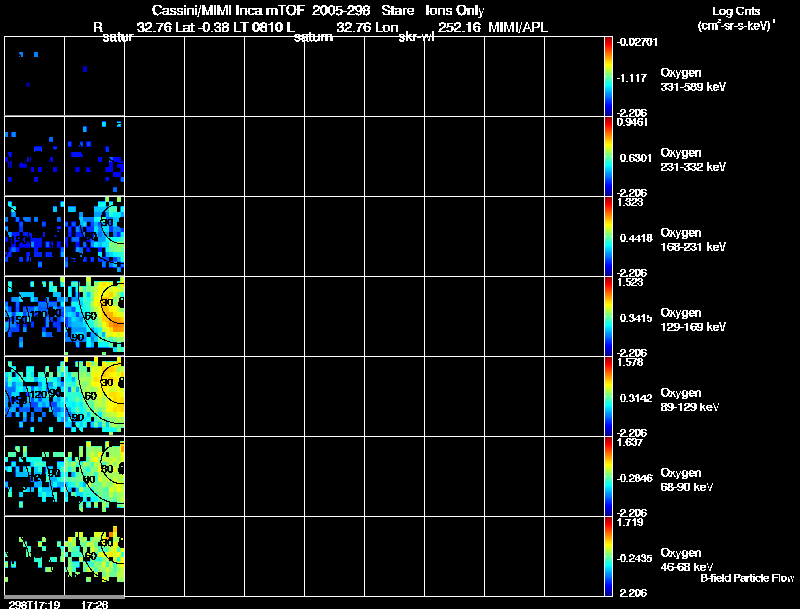800x609 pixels.
Task: Click the color bar midpoint value '-1.117'
Action: (x=632, y=78)
